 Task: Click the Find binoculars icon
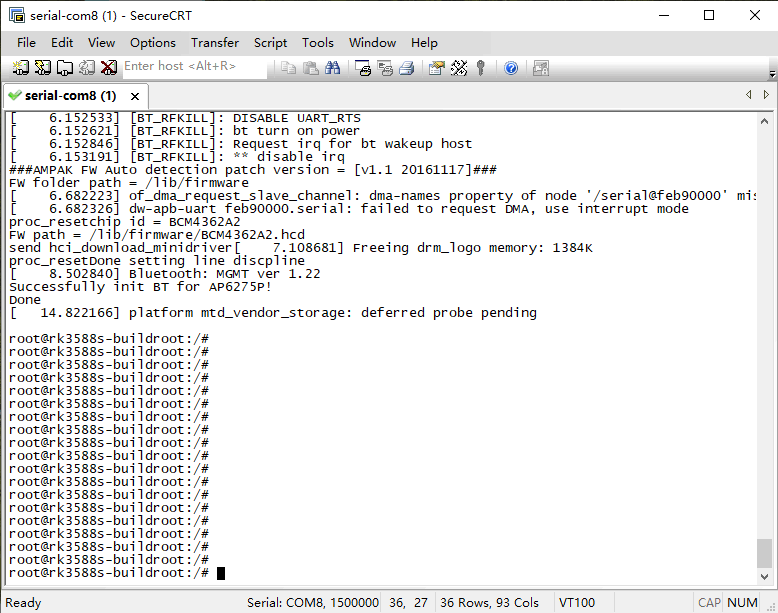tap(333, 67)
